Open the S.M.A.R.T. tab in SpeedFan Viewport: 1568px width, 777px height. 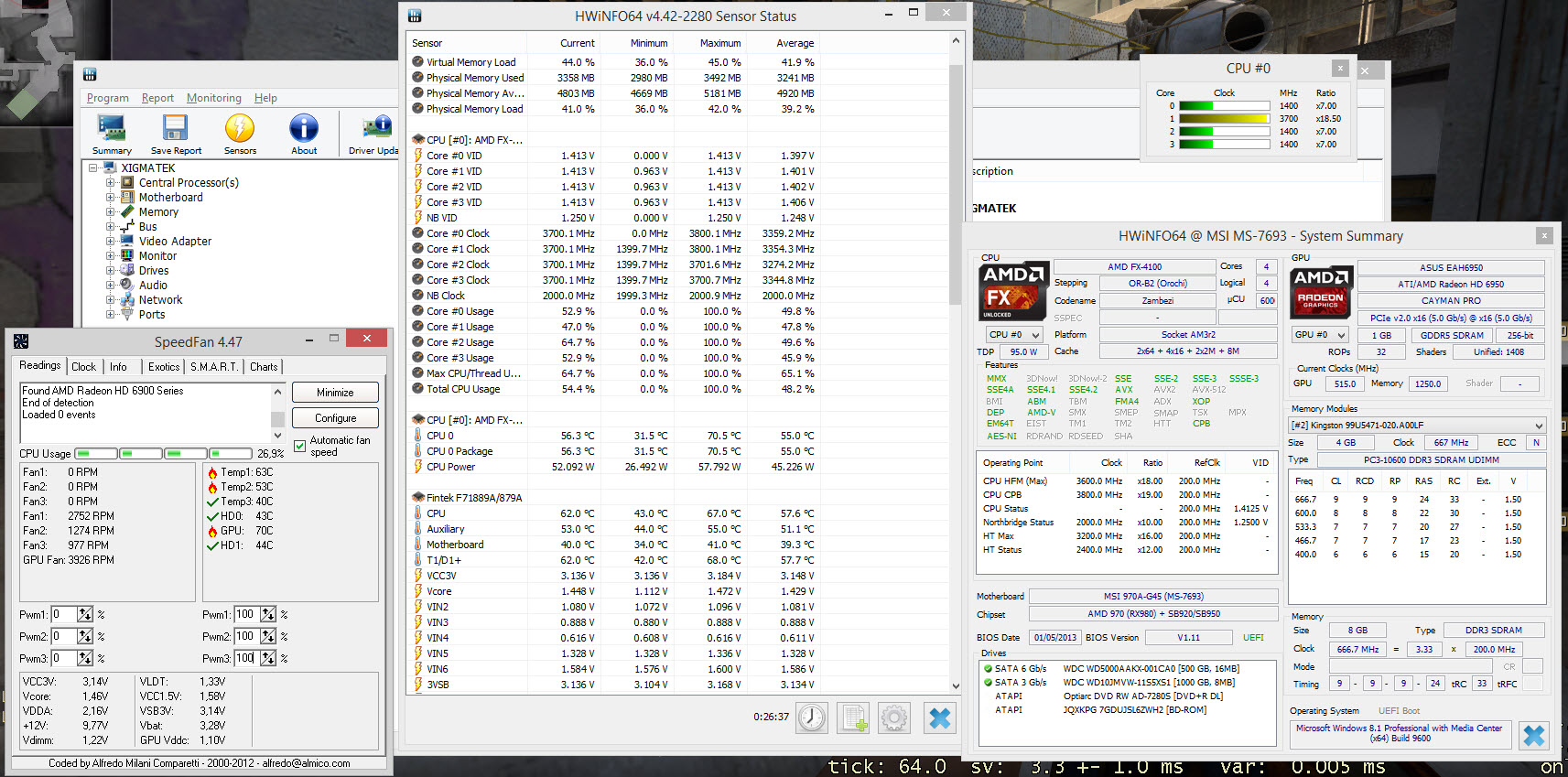pos(214,367)
